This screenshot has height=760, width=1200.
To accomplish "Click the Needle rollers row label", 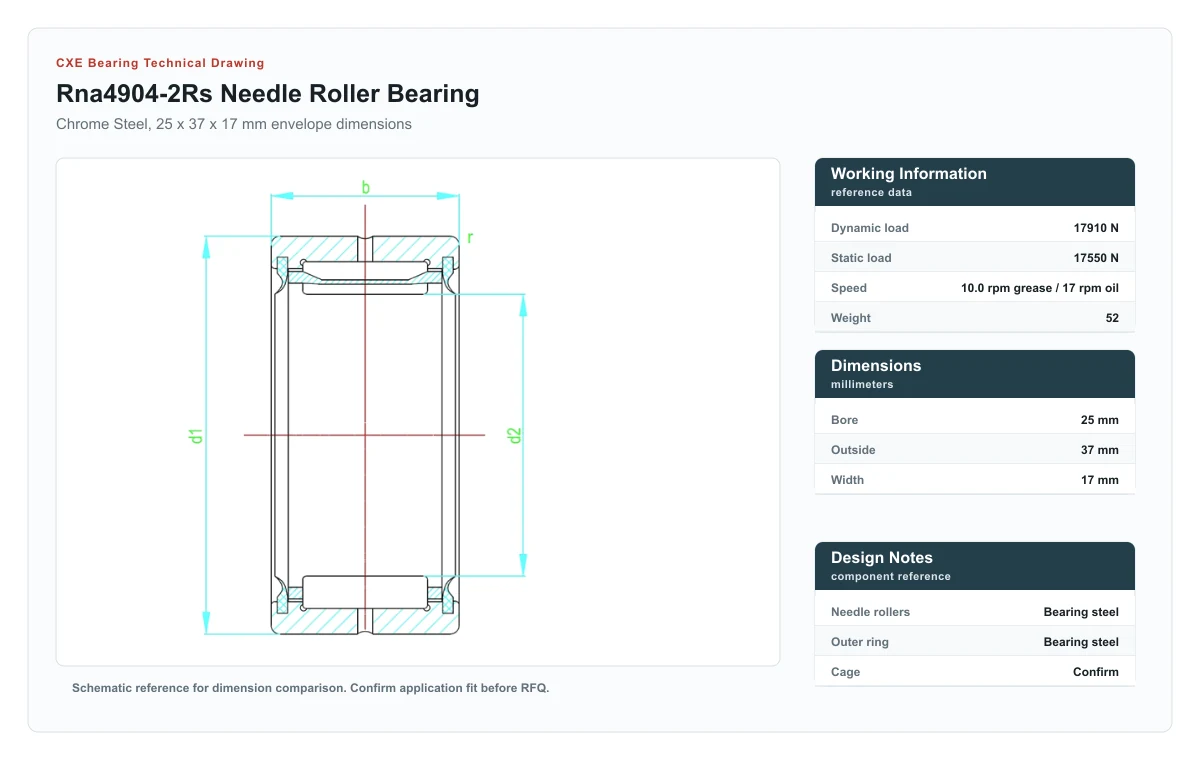I will (x=871, y=612).
